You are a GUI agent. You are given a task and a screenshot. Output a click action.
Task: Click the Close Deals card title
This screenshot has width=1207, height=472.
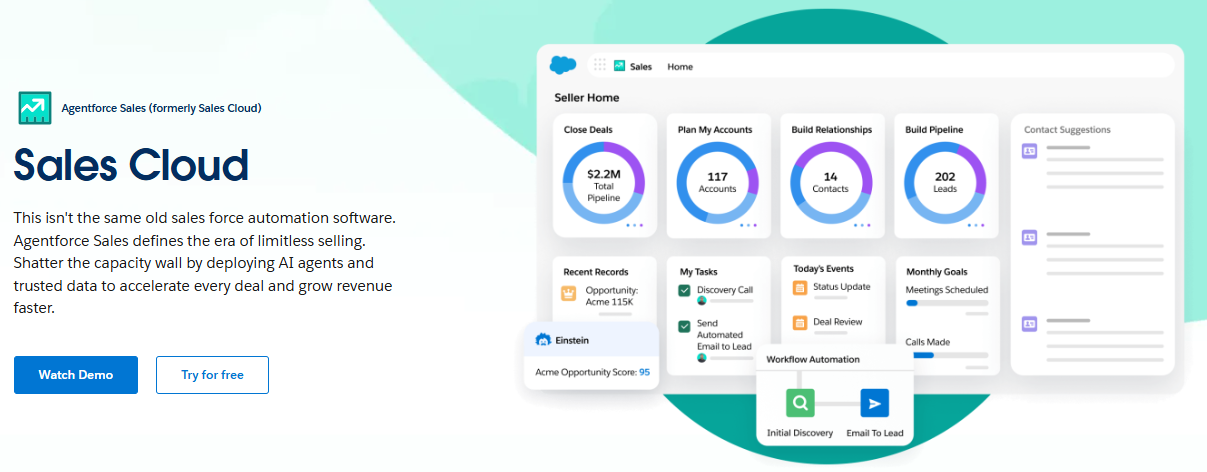tap(588, 130)
